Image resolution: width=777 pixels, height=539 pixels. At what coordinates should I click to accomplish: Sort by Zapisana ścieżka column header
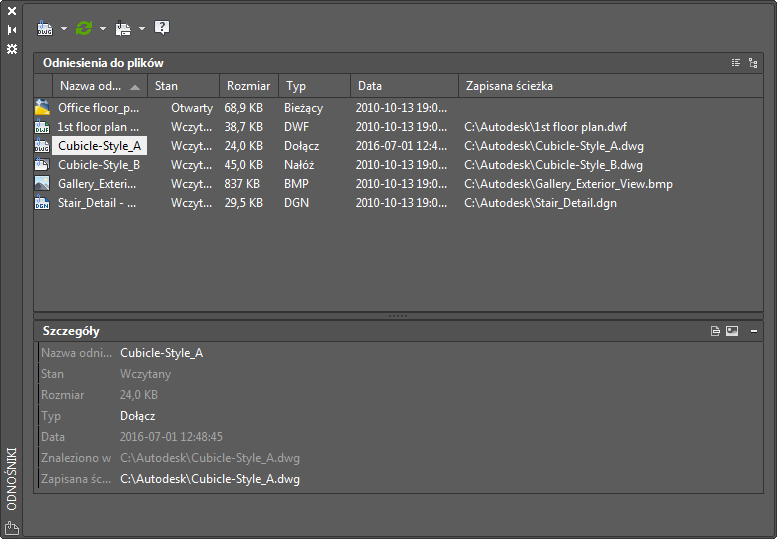[x=610, y=86]
